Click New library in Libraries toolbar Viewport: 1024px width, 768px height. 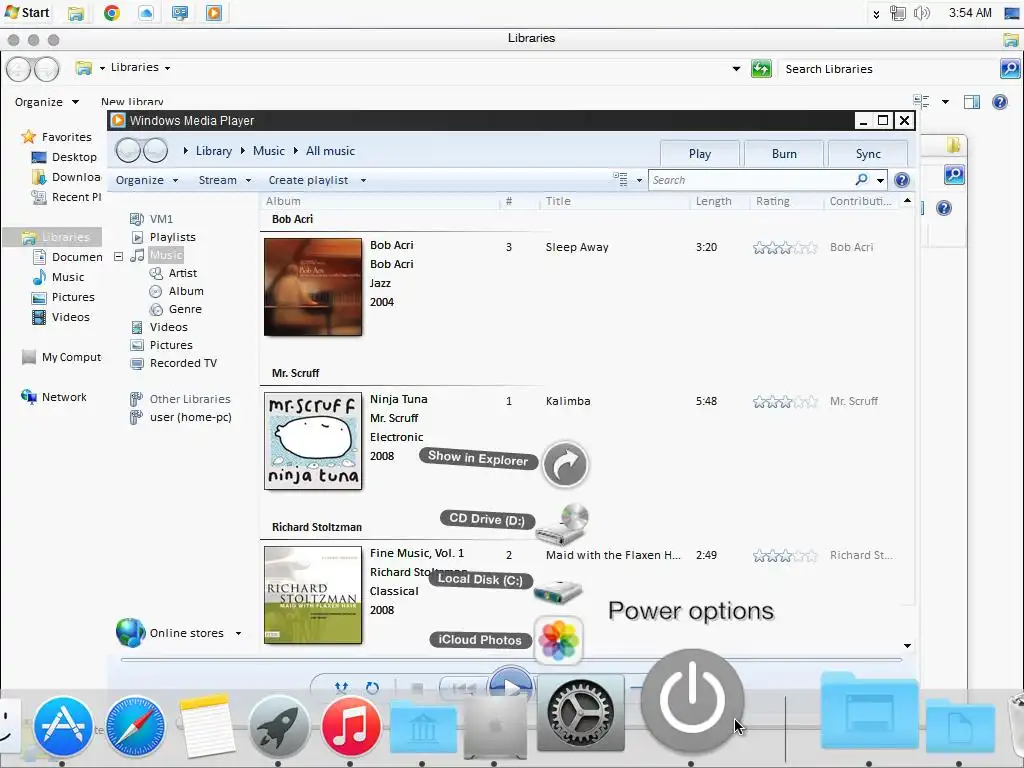click(x=132, y=102)
